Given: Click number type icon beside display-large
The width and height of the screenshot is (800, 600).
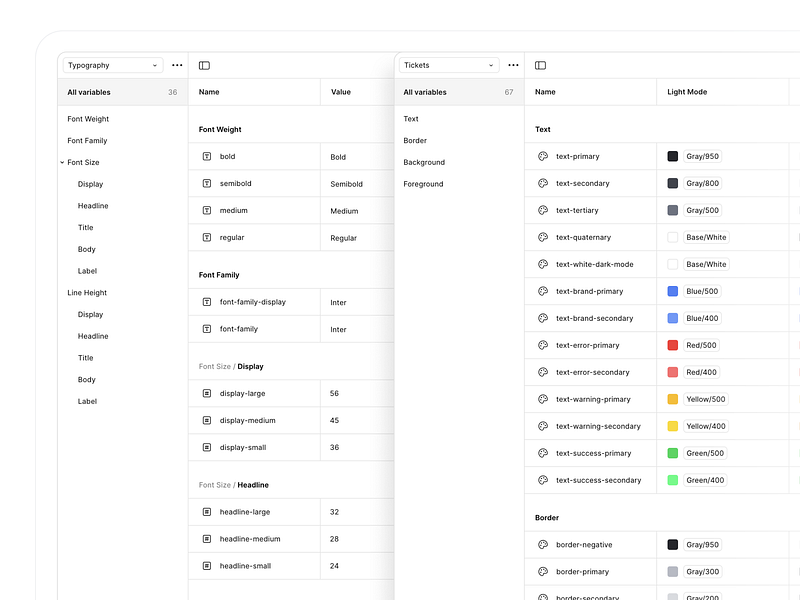Looking at the screenshot, I should pos(207,393).
